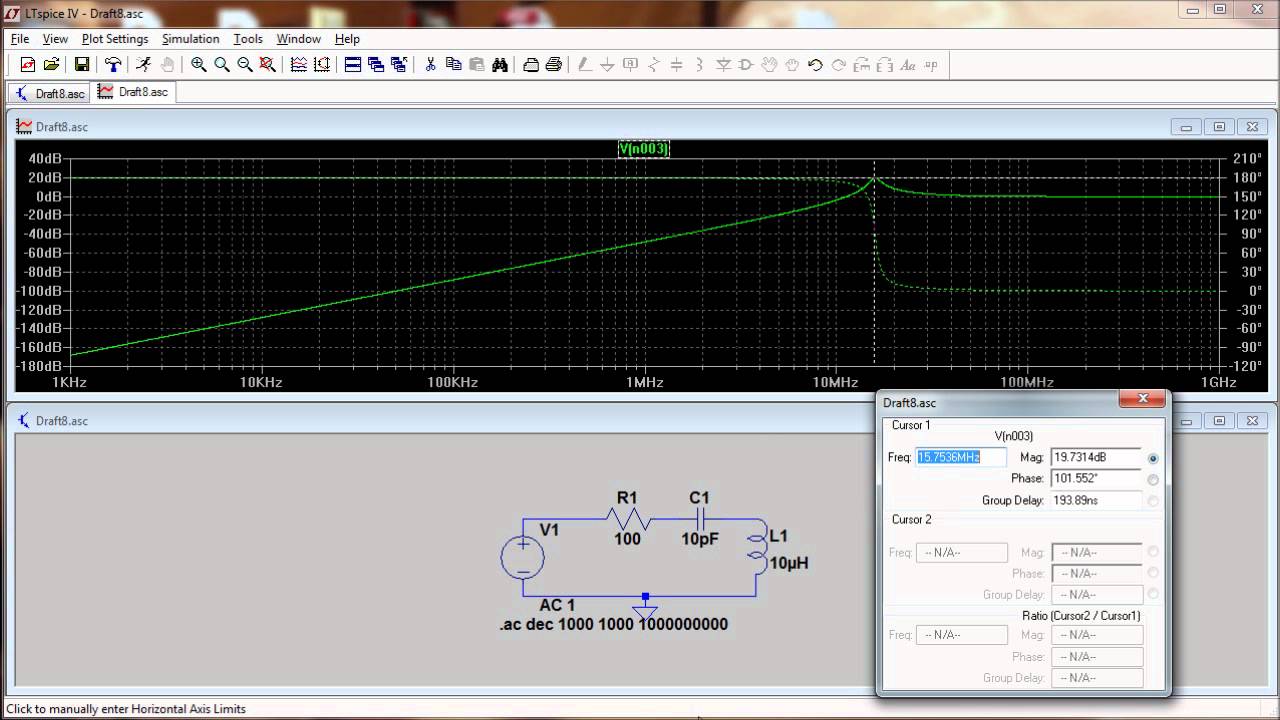Open the Help menu
The width and height of the screenshot is (1280, 720).
(x=347, y=39)
